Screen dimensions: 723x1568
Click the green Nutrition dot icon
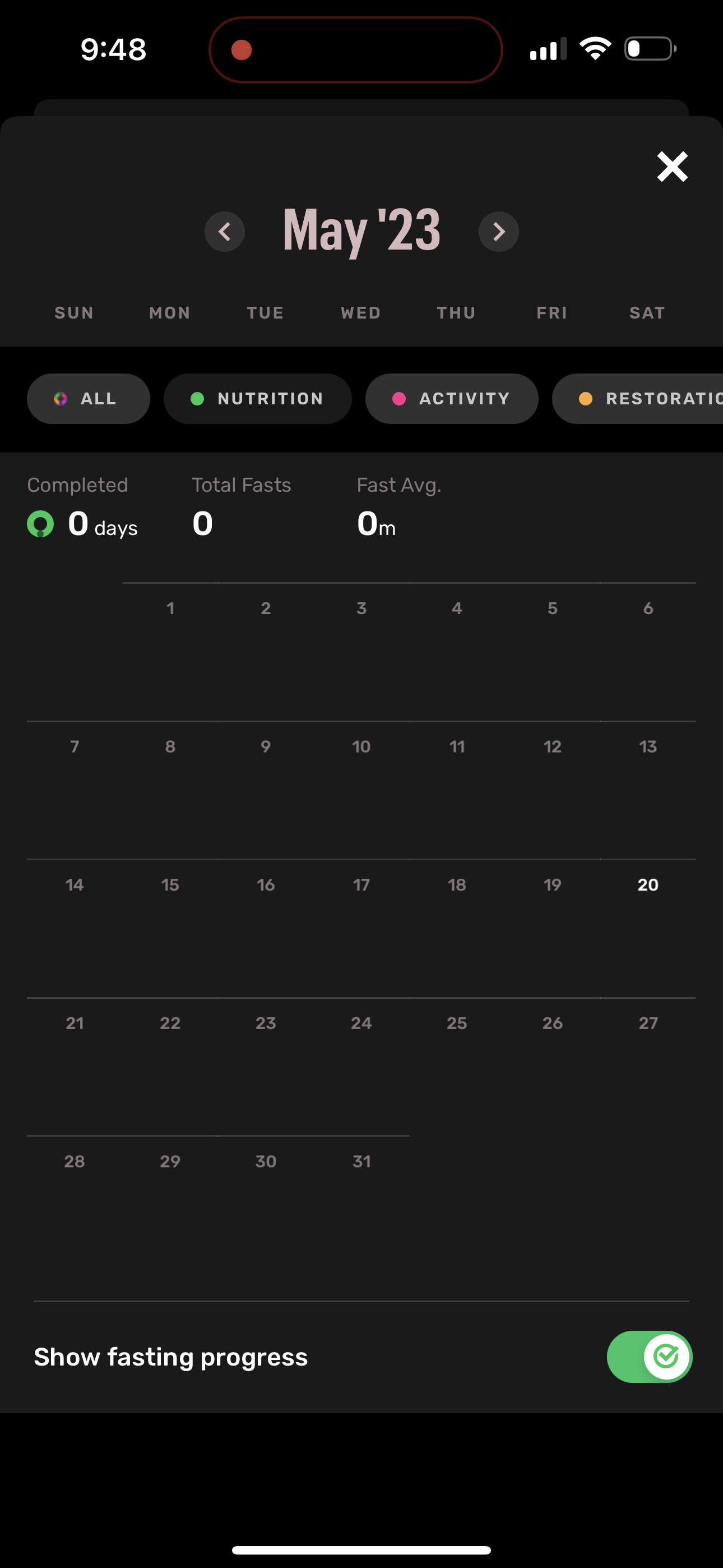tap(197, 399)
